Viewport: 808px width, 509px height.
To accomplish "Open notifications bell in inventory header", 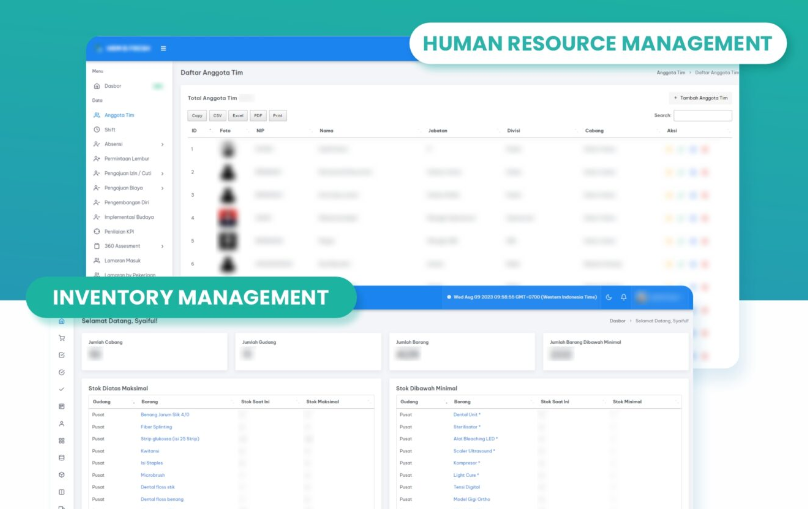I will [624, 297].
